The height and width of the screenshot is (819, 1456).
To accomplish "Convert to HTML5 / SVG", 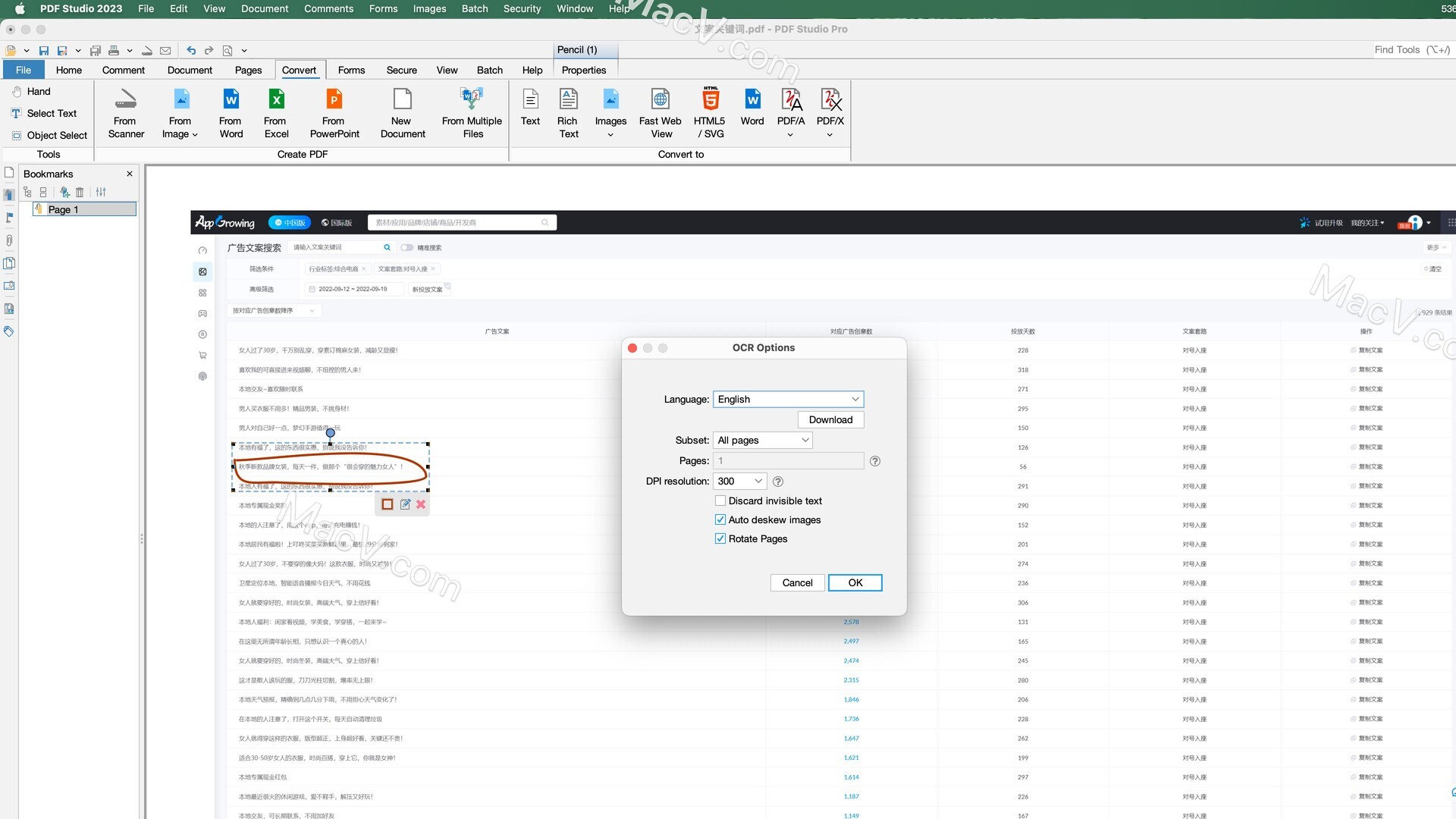I will click(710, 114).
